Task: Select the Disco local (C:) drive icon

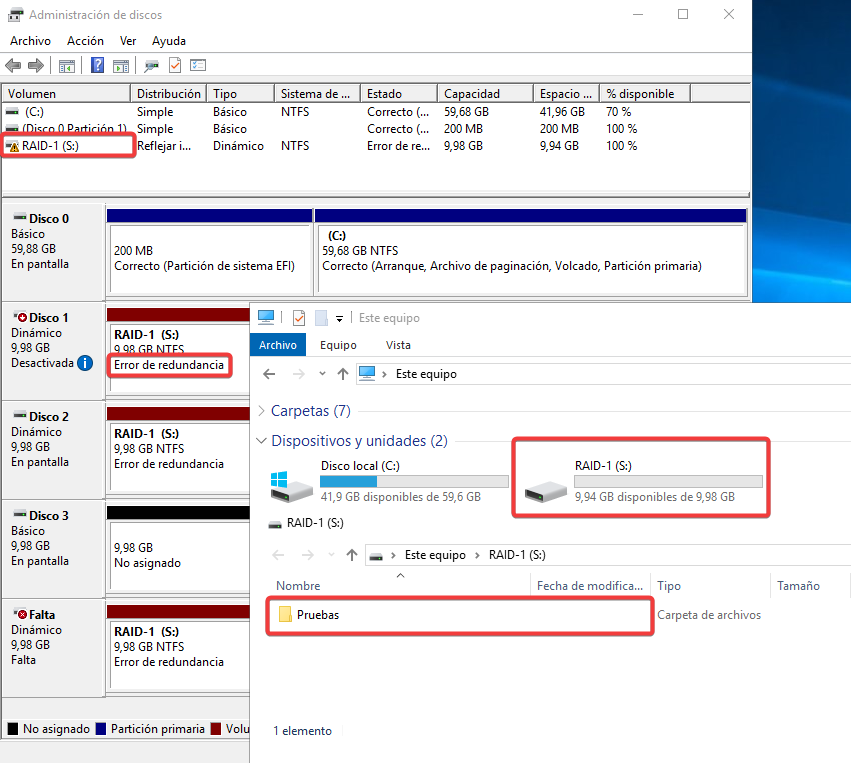Action: click(293, 483)
